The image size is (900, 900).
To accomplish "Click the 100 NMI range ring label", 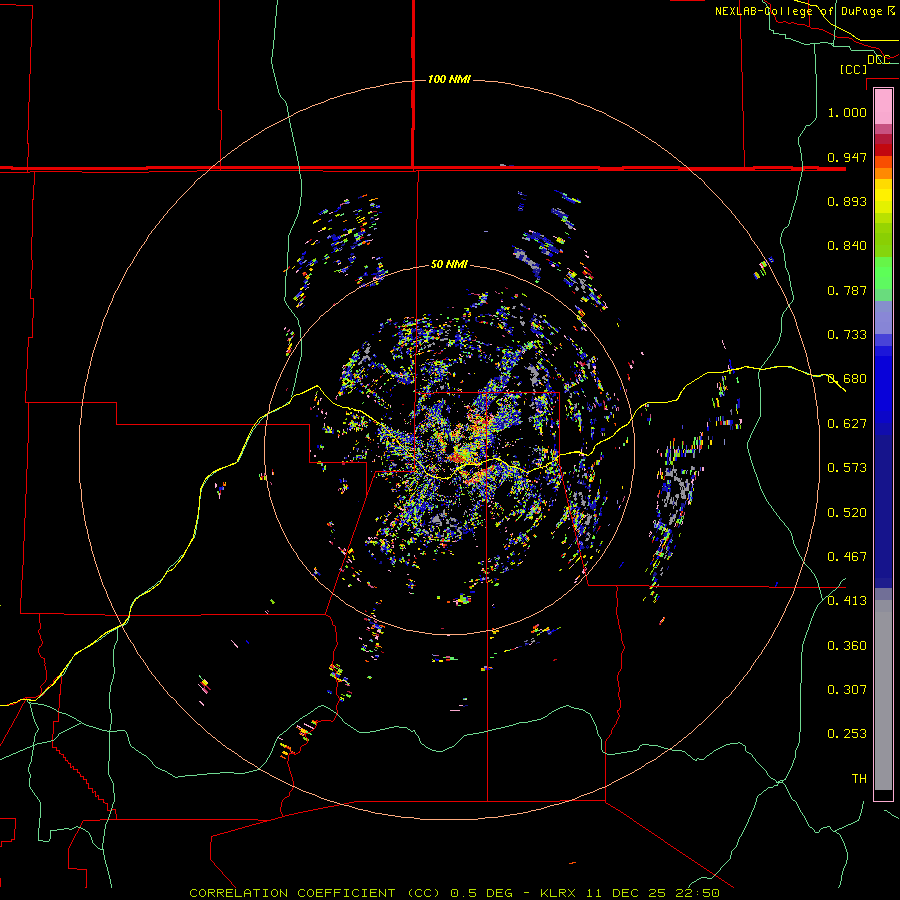I will coord(449,79).
